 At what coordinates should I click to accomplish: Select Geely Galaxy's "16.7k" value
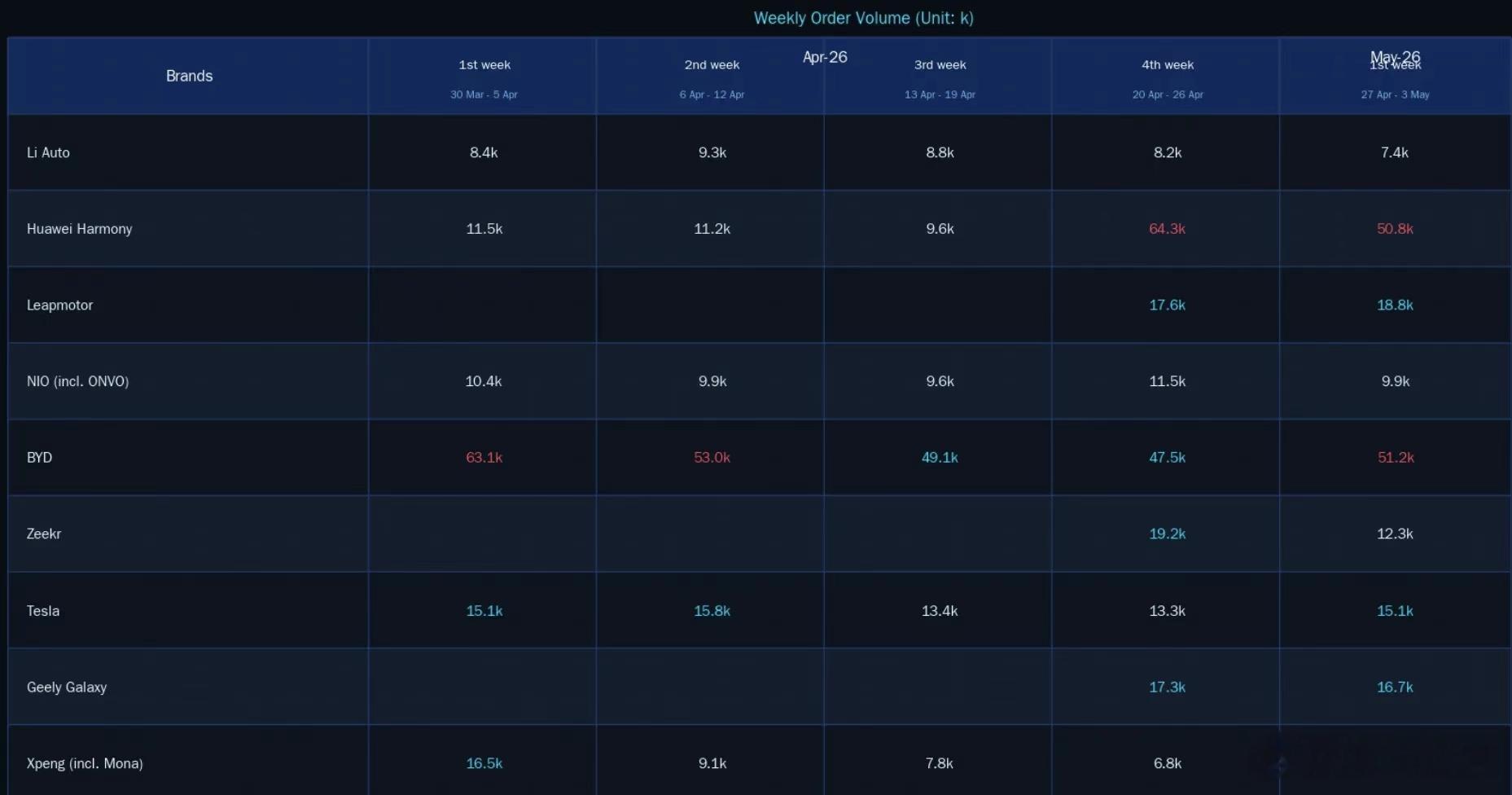(1395, 687)
